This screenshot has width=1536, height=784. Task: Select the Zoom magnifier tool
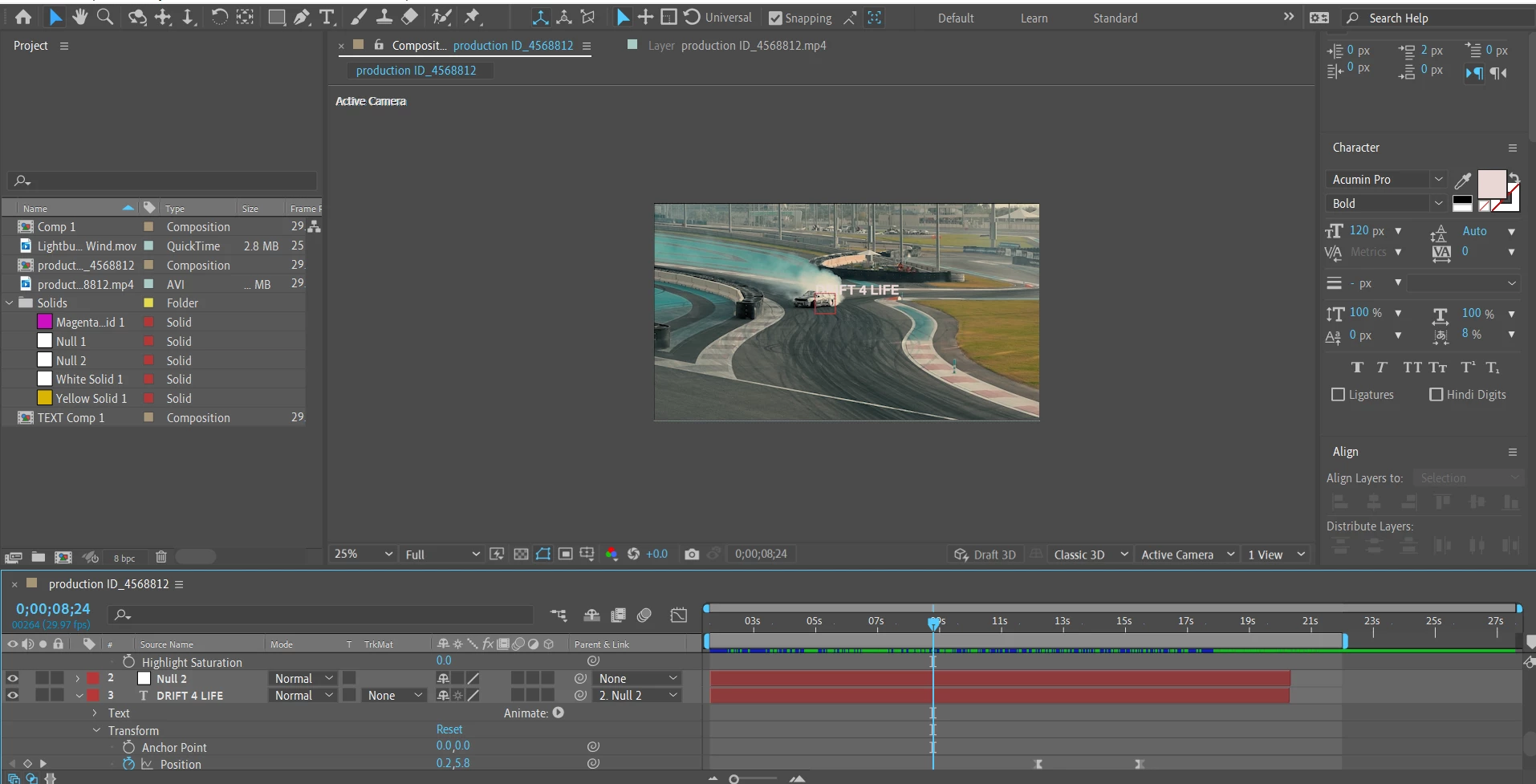[104, 17]
